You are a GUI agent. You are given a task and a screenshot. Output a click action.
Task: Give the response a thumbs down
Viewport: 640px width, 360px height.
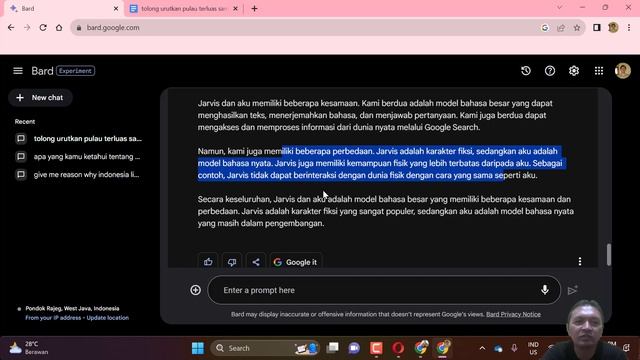[x=232, y=262]
